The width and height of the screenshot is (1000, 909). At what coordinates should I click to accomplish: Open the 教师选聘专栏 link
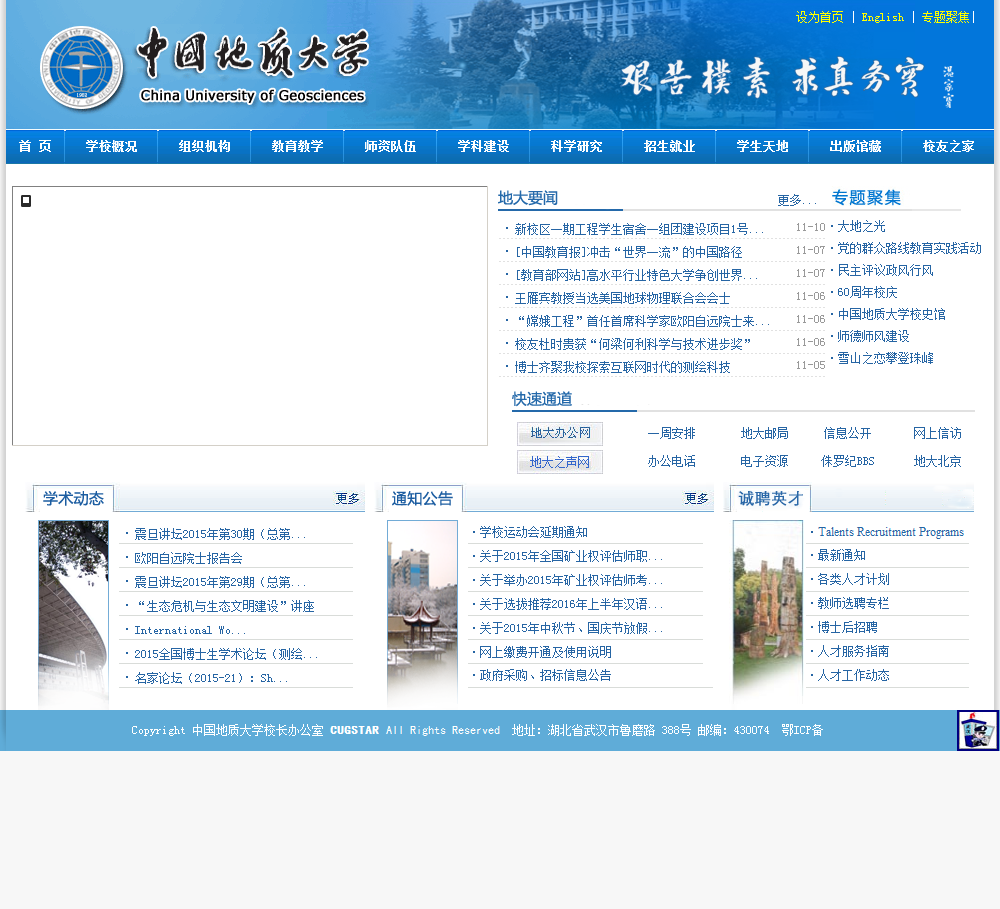(853, 603)
